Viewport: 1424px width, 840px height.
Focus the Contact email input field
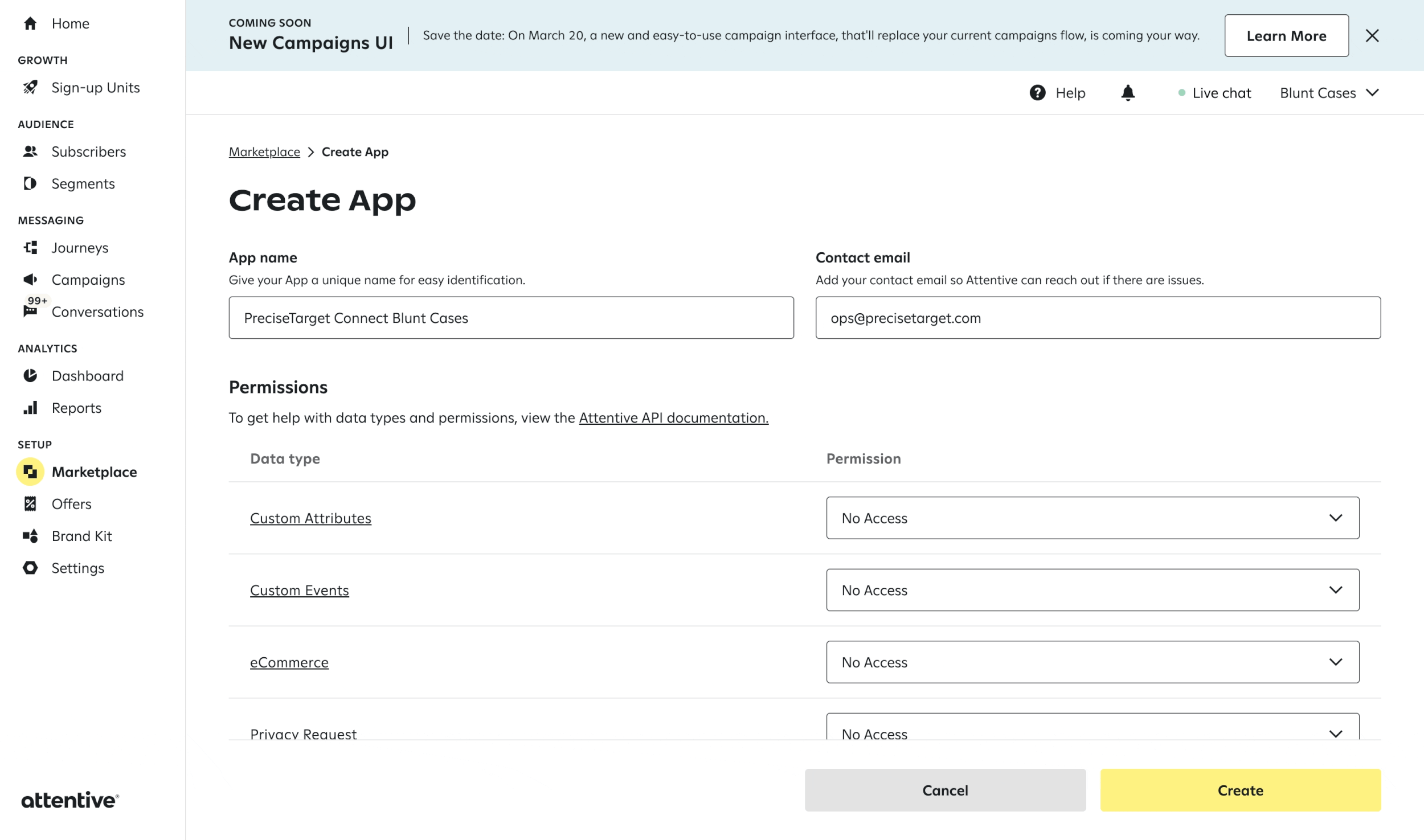[1098, 318]
